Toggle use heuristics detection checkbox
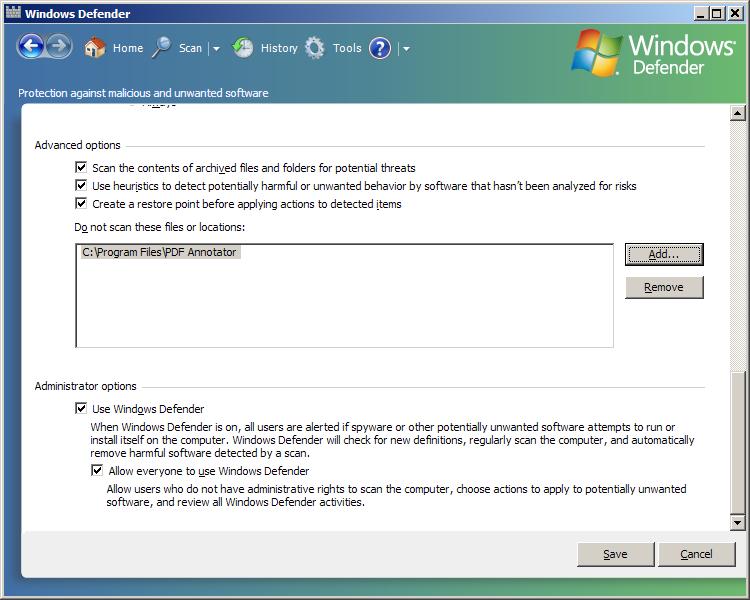 81,186
